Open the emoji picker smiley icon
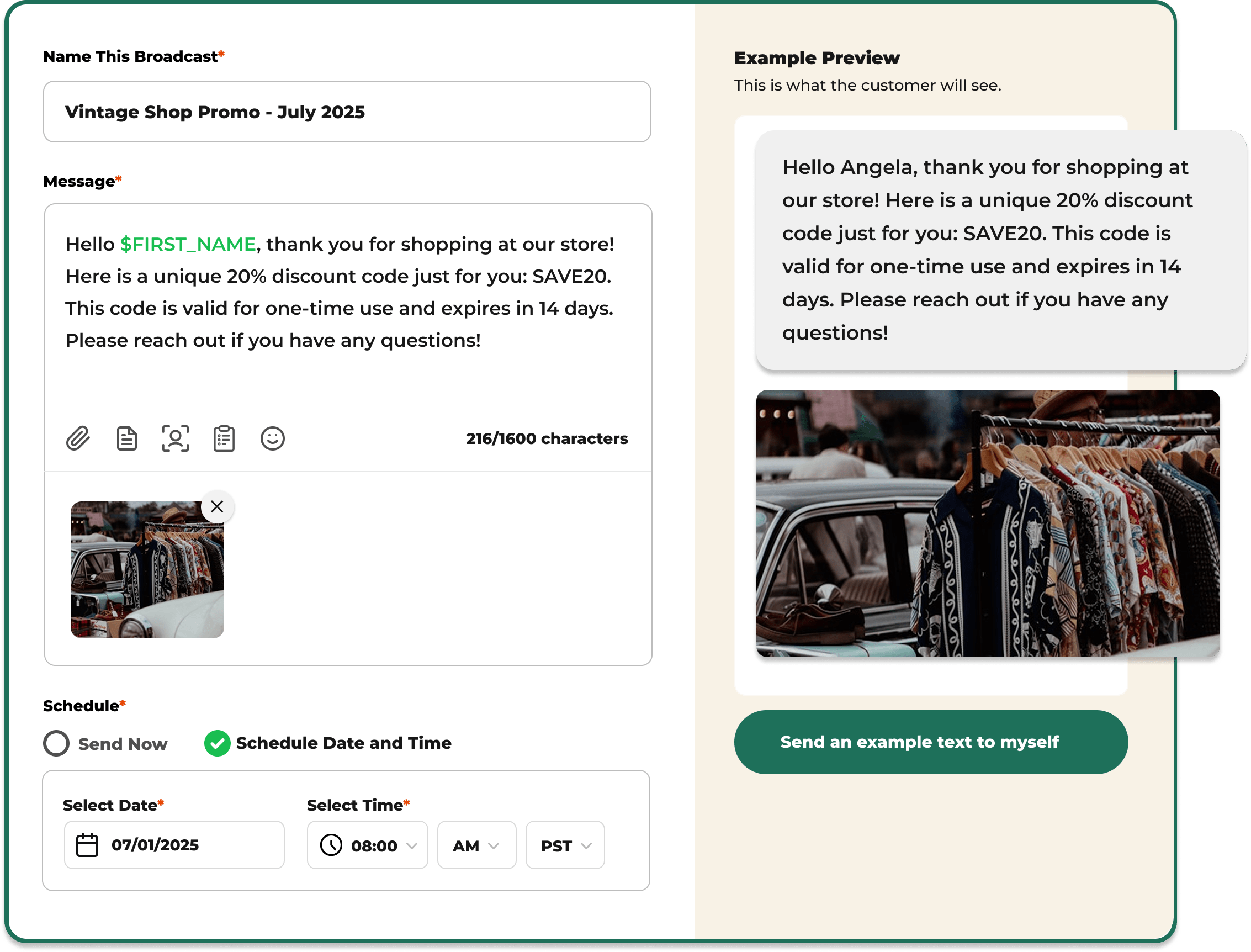 (x=273, y=438)
